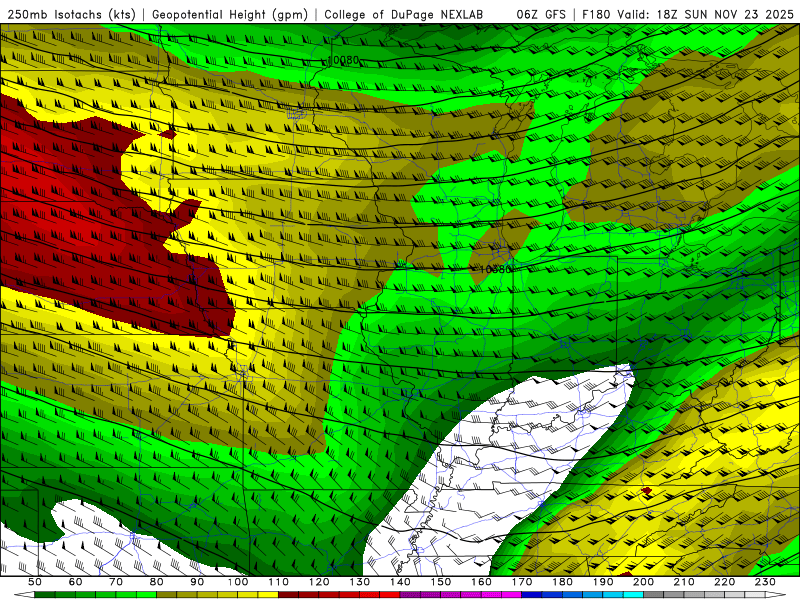
Task: Click the 230 value on the color scale
Action: (765, 582)
